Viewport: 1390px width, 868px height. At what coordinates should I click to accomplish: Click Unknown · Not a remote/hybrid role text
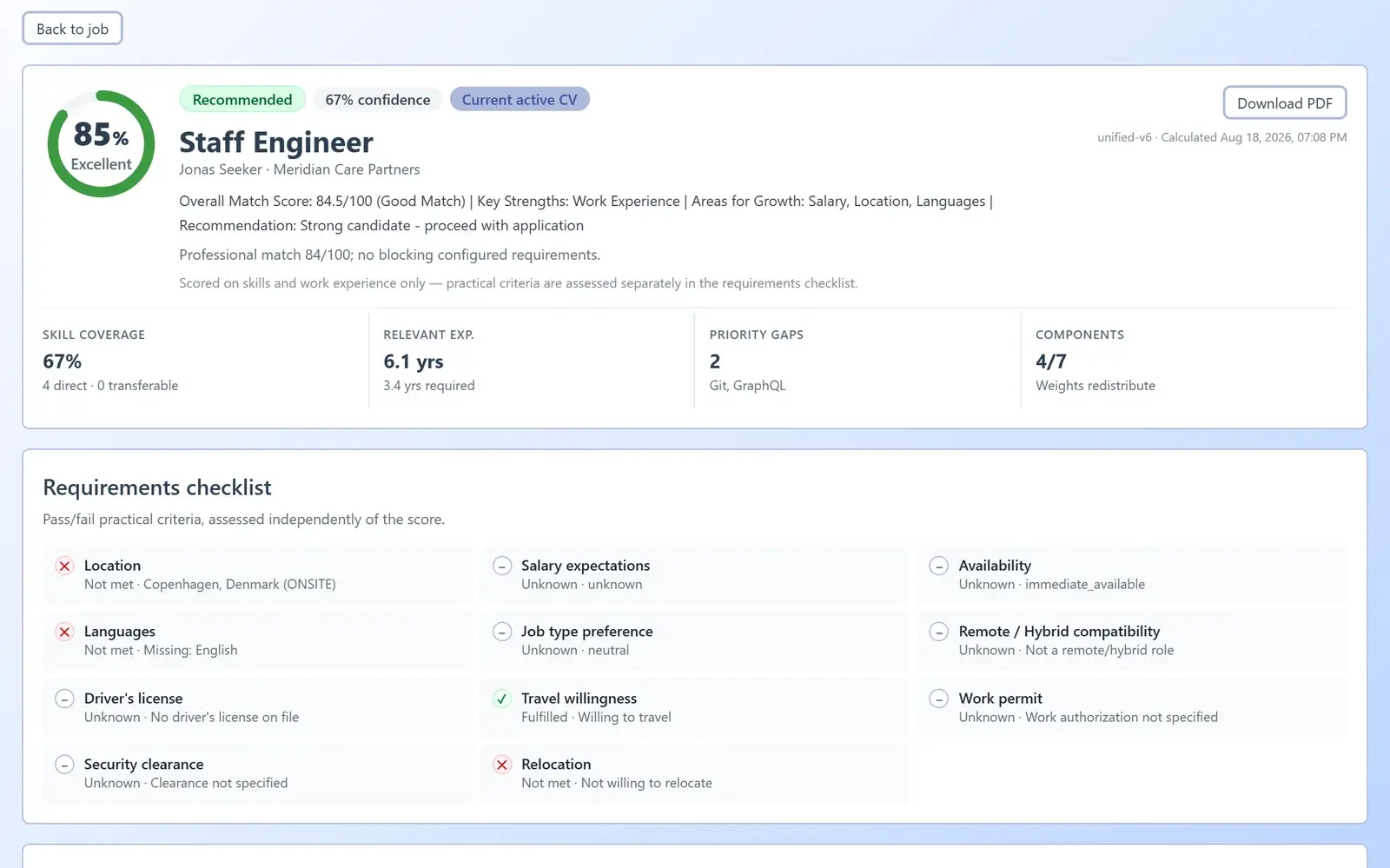[x=1066, y=651]
